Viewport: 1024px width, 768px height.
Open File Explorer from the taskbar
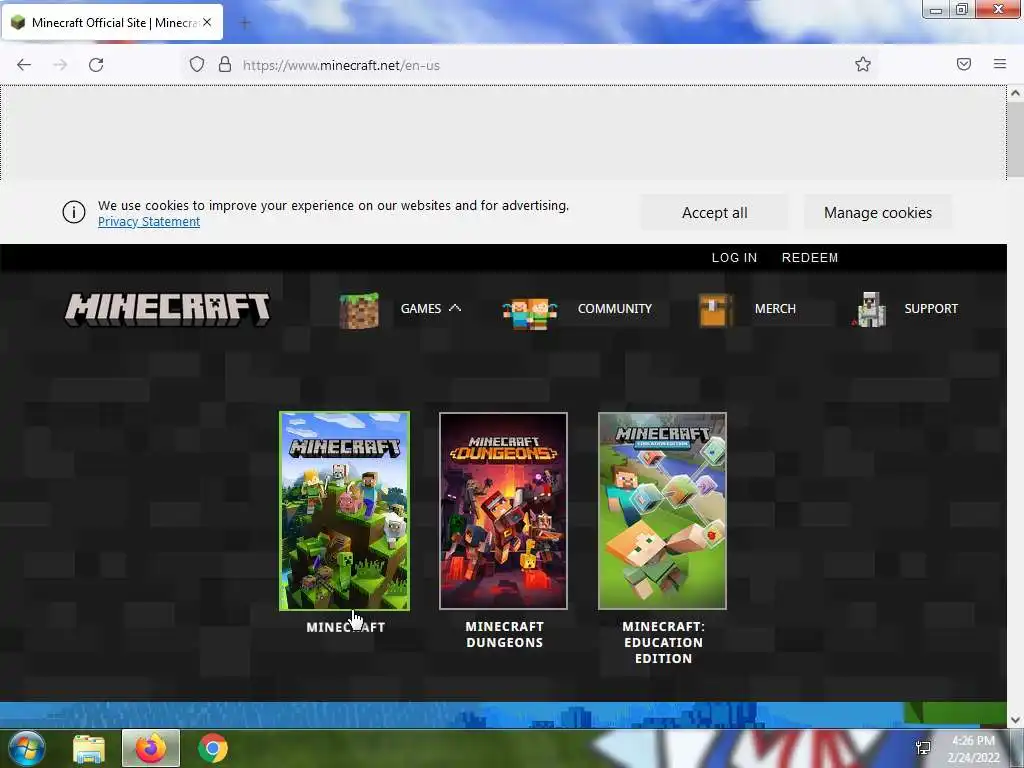[89, 748]
